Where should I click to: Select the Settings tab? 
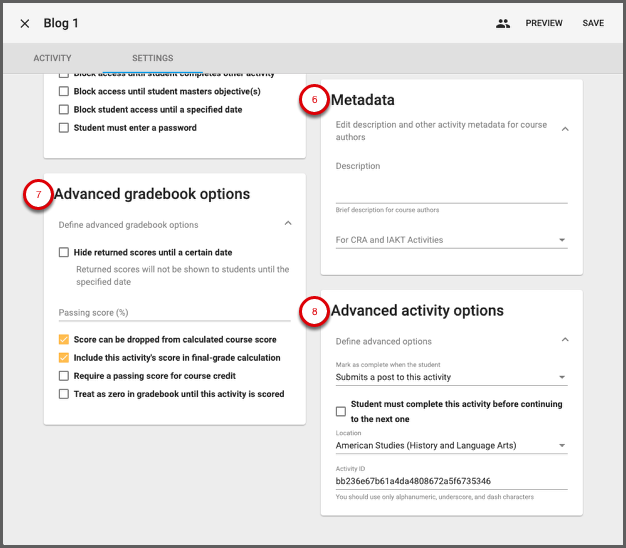[152, 59]
